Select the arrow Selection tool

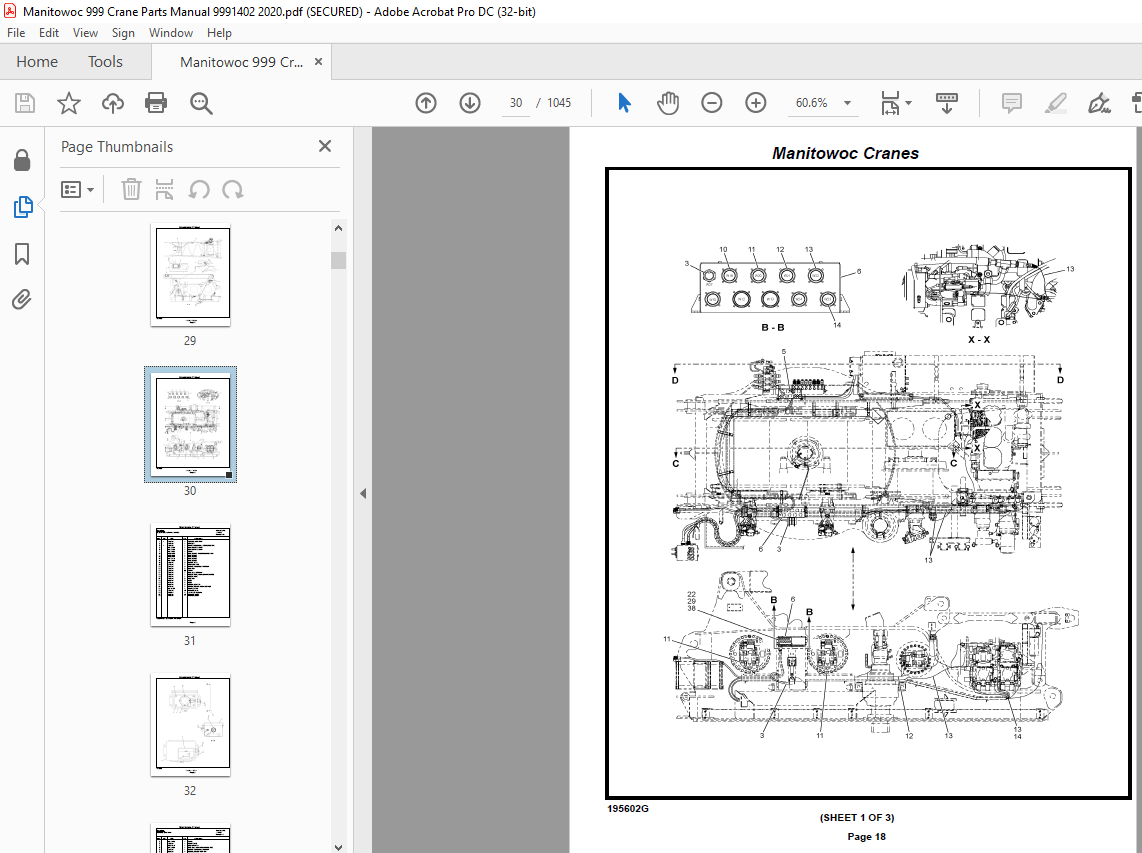(x=624, y=103)
